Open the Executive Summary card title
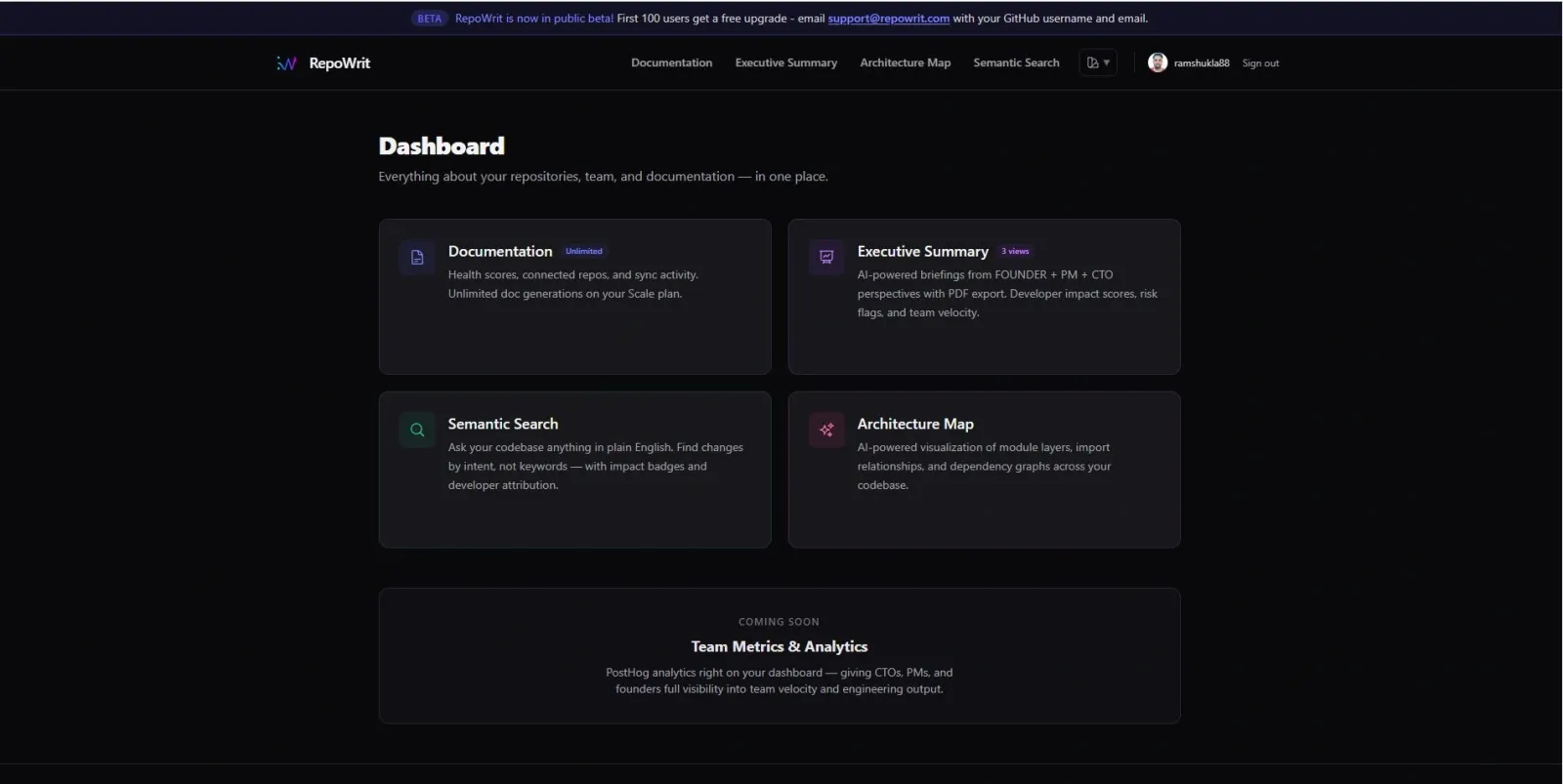This screenshot has width=1563, height=784. [922, 251]
